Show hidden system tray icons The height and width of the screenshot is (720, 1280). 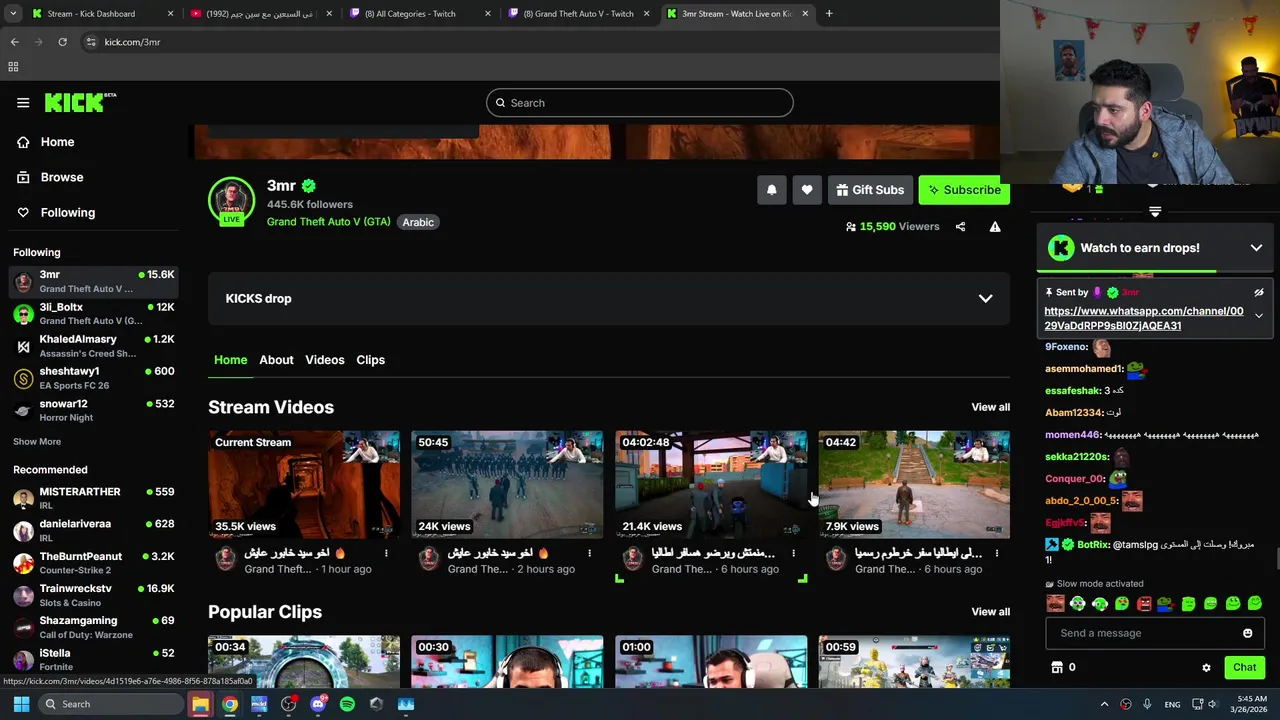(1104, 704)
